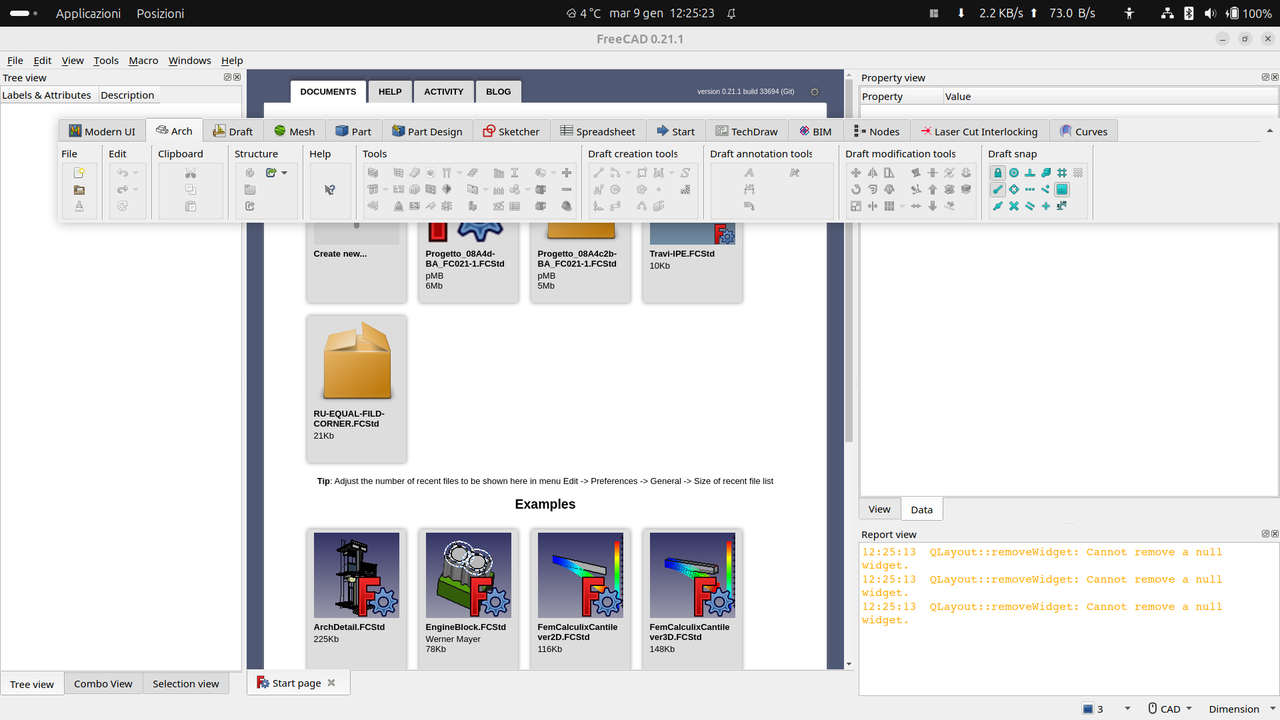Select the Line tool in Draft creation tools
Screen dimensions: 1280x720
tap(598, 172)
